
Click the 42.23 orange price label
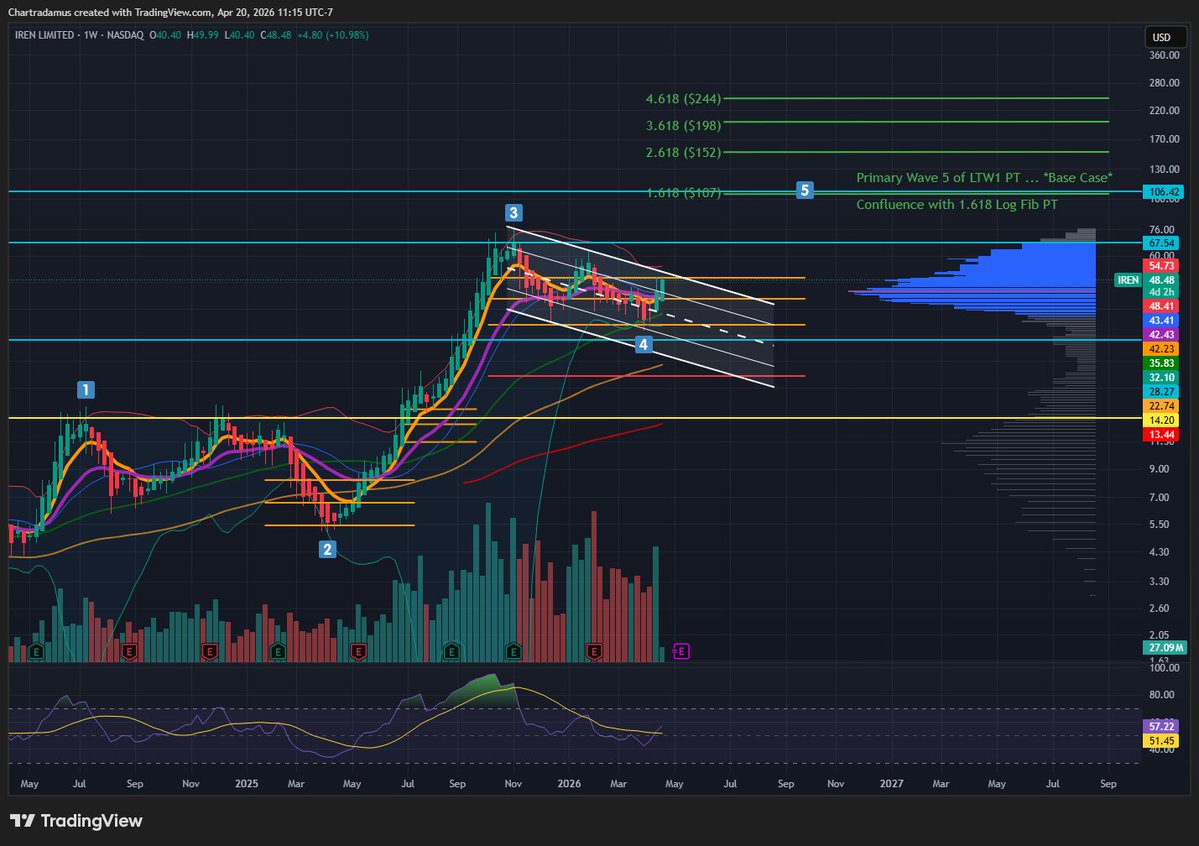pos(1162,349)
